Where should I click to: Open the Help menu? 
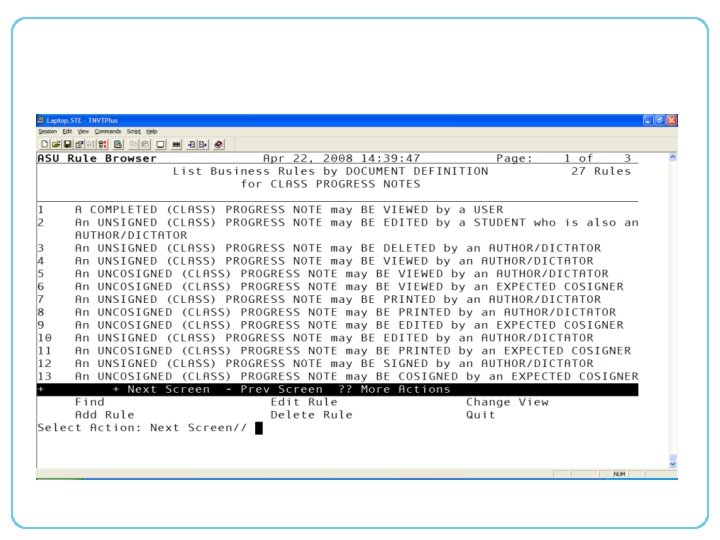(x=152, y=131)
